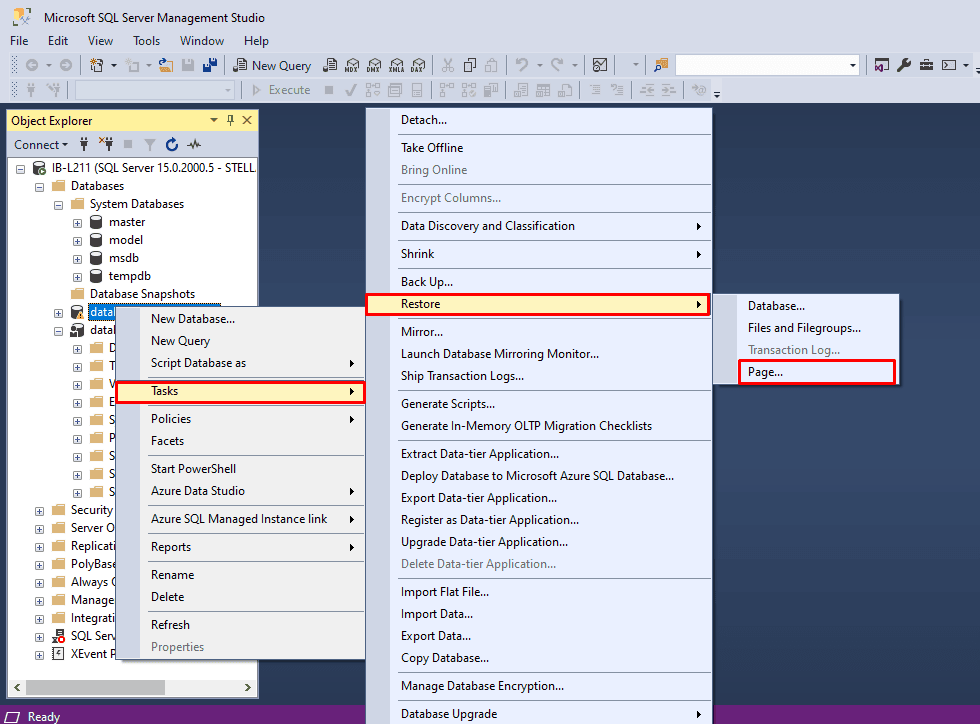The width and height of the screenshot is (980, 724).
Task: Click the Find in Files icon
Action: [x=661, y=65]
